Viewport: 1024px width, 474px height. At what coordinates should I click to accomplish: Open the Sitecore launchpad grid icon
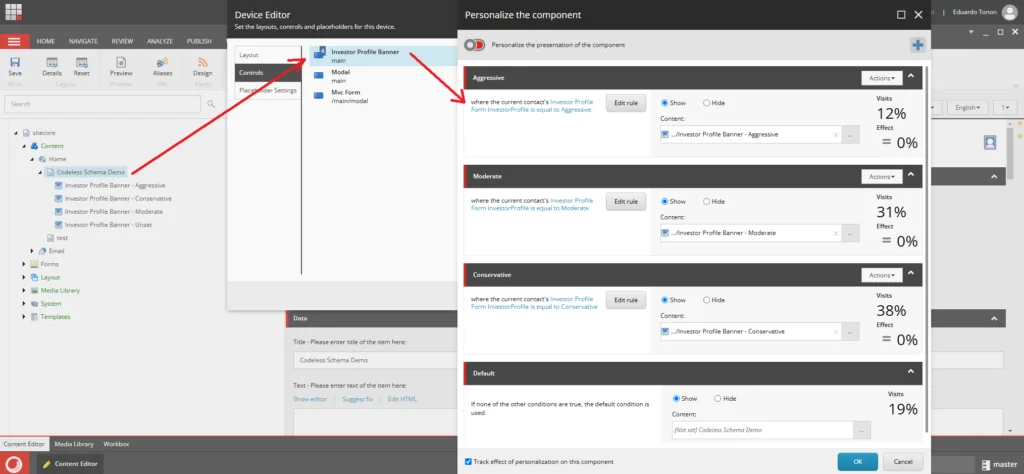(14, 11)
